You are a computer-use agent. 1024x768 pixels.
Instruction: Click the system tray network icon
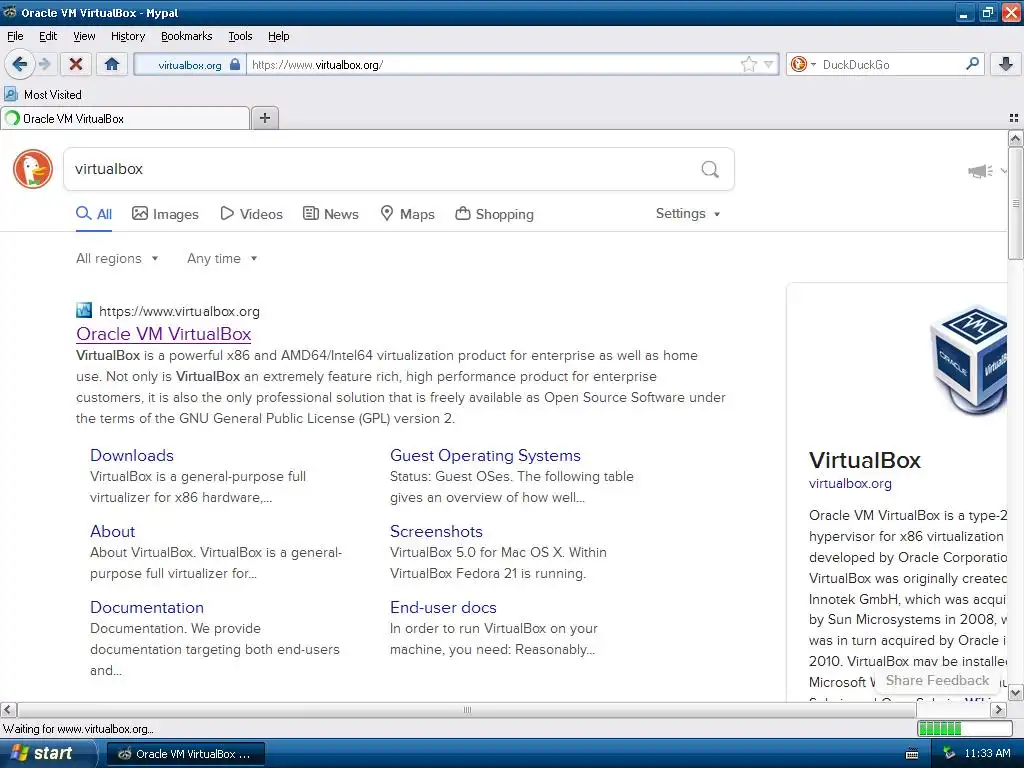(949, 754)
